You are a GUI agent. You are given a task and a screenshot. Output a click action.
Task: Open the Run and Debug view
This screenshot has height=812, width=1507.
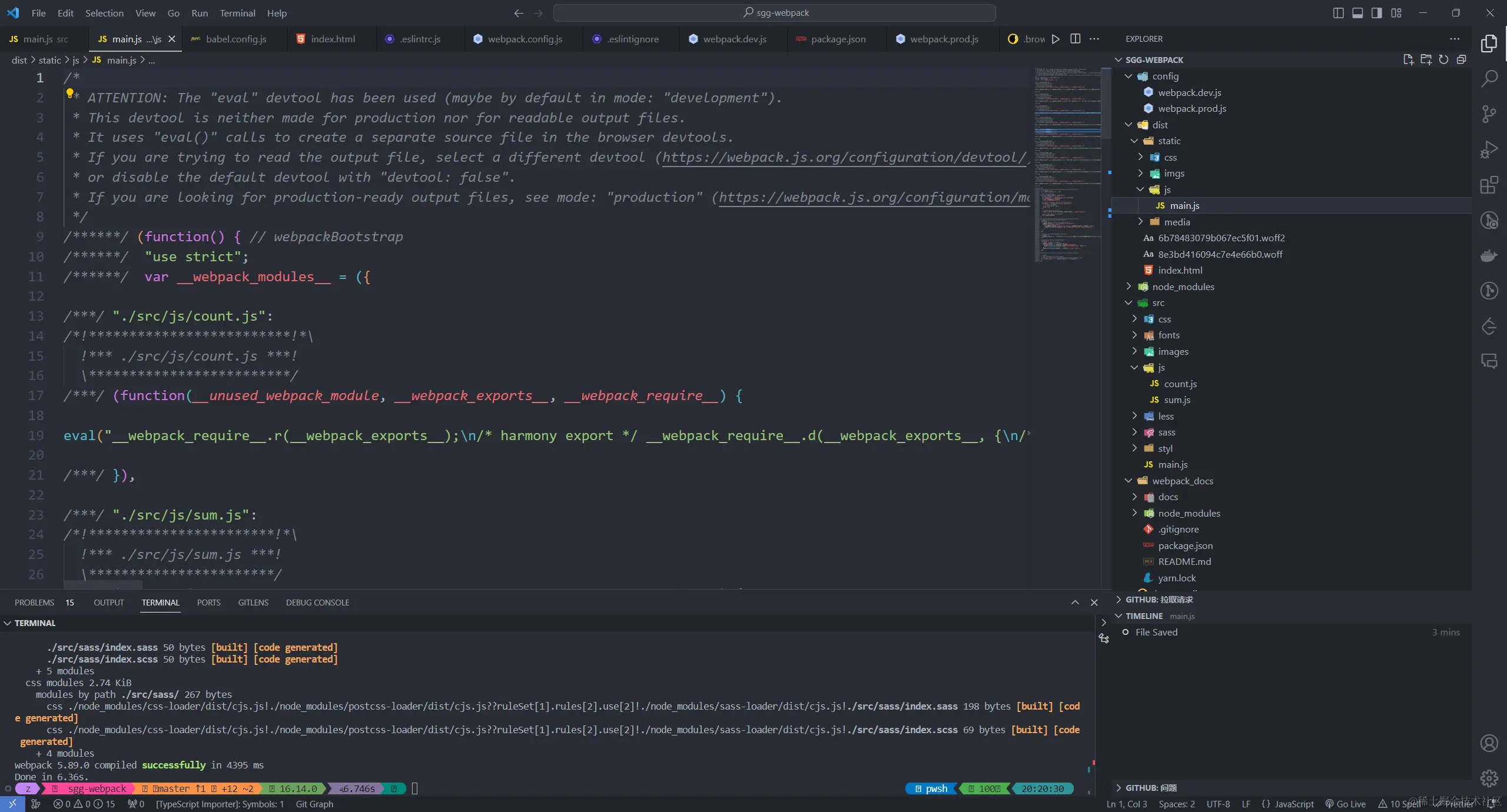click(1489, 149)
